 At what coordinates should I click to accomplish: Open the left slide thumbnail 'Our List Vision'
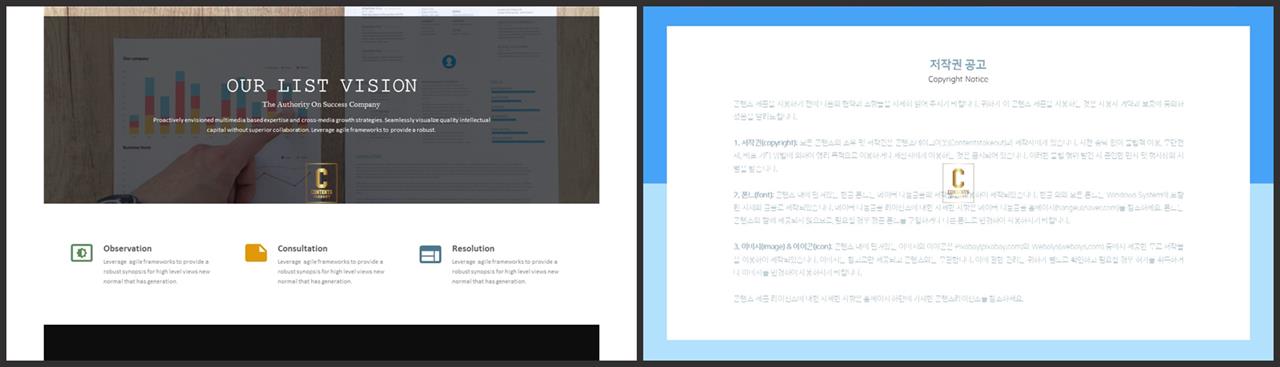[321, 184]
